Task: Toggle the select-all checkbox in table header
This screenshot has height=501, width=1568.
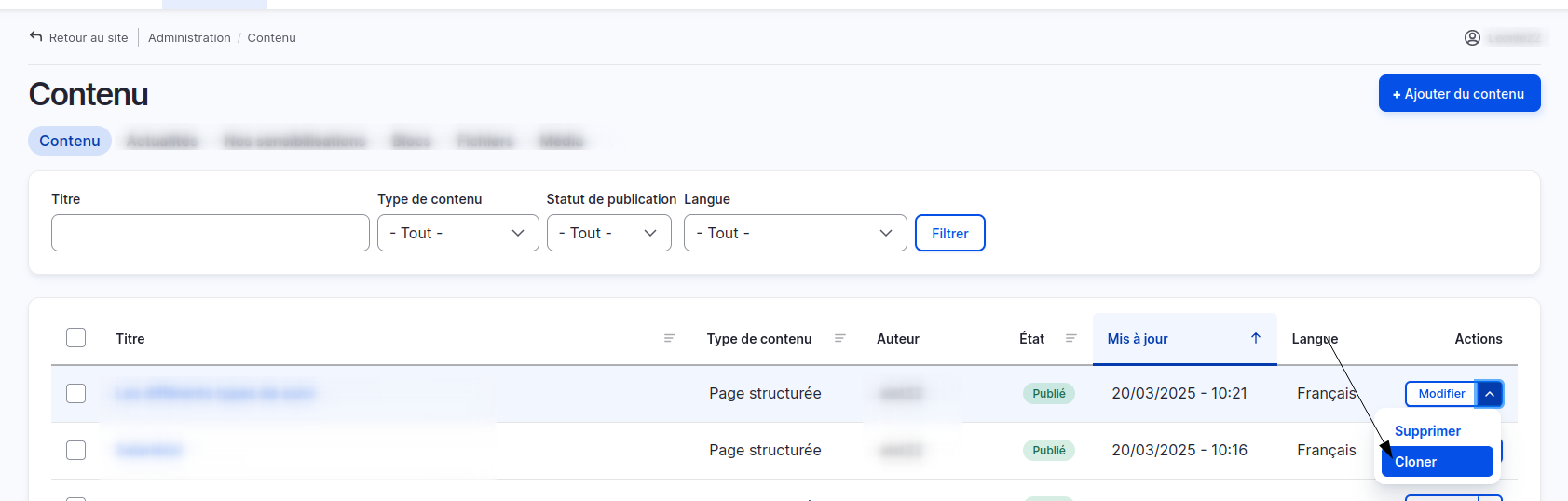Action: 76,337
